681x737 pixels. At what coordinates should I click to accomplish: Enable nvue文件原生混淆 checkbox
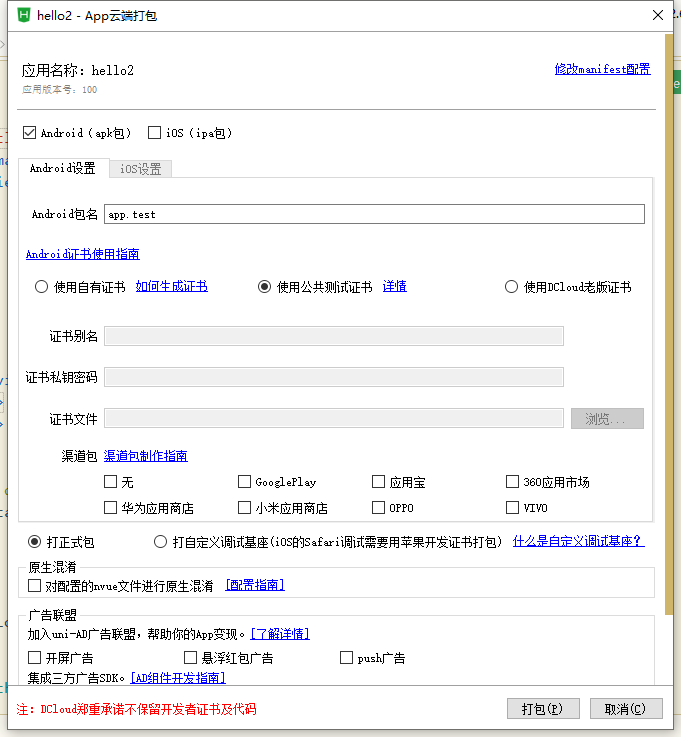(x=34, y=586)
